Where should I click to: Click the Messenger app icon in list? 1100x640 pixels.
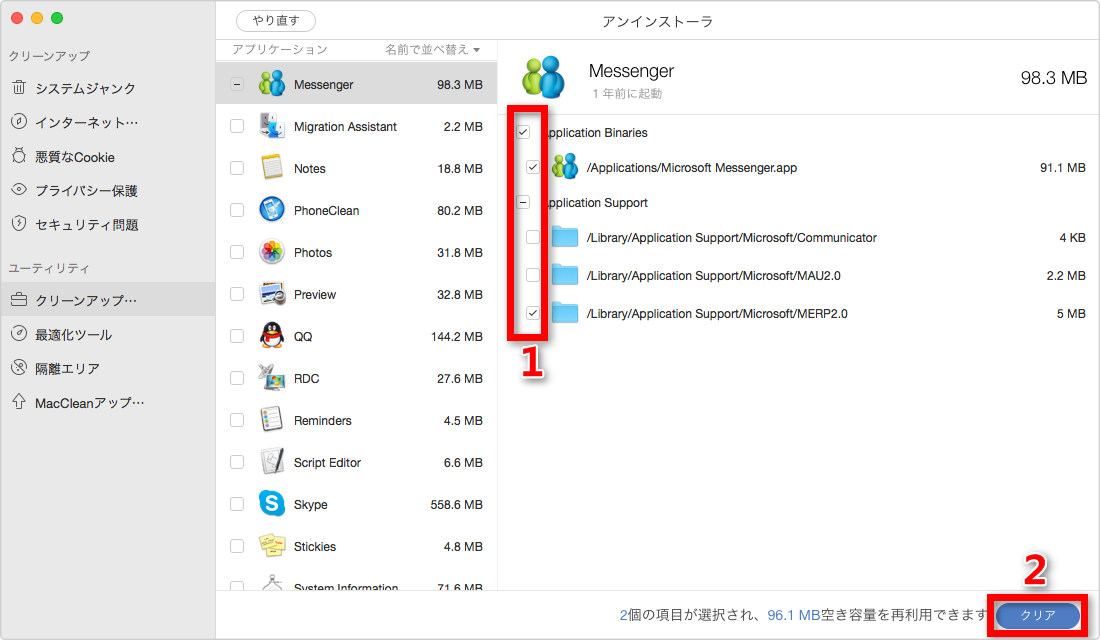coord(271,84)
